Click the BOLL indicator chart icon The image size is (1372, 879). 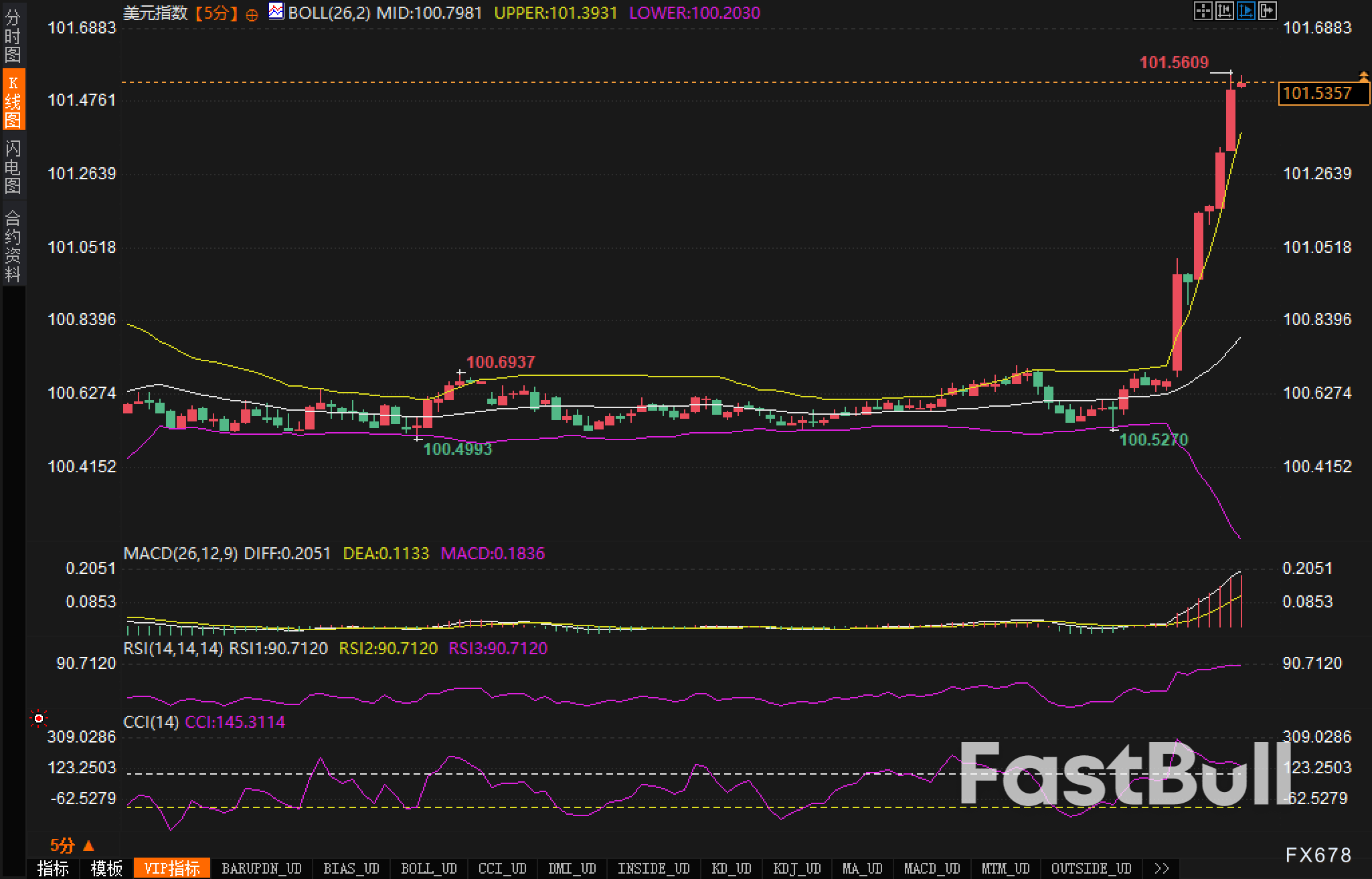pyautogui.click(x=276, y=11)
